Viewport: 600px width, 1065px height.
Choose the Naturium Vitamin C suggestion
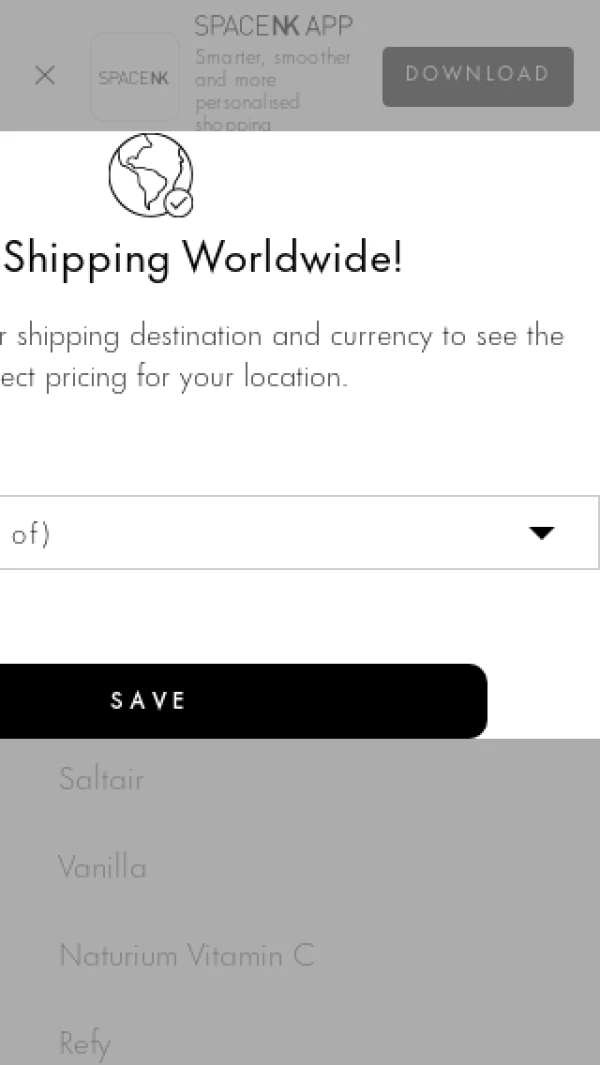coord(186,955)
